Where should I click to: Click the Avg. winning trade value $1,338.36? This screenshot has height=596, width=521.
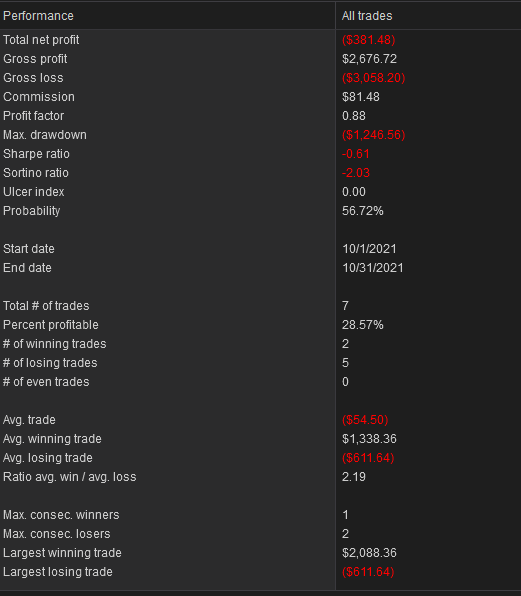click(369, 439)
